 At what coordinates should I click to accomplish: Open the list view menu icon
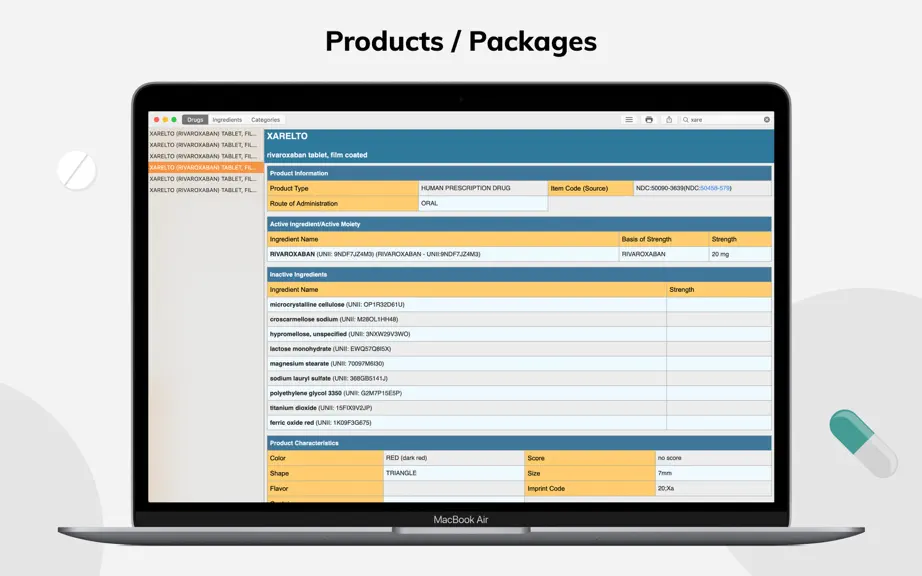click(x=629, y=119)
